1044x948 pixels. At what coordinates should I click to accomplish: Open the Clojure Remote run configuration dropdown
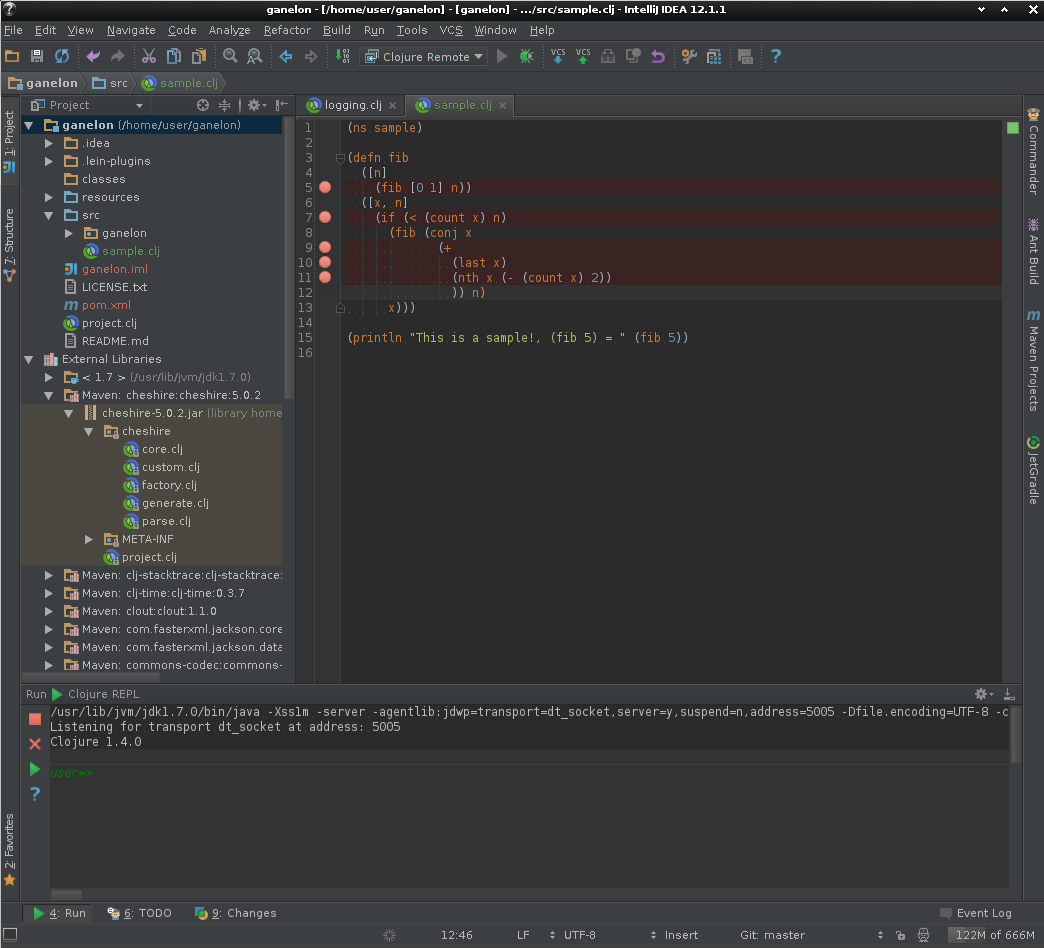click(424, 57)
